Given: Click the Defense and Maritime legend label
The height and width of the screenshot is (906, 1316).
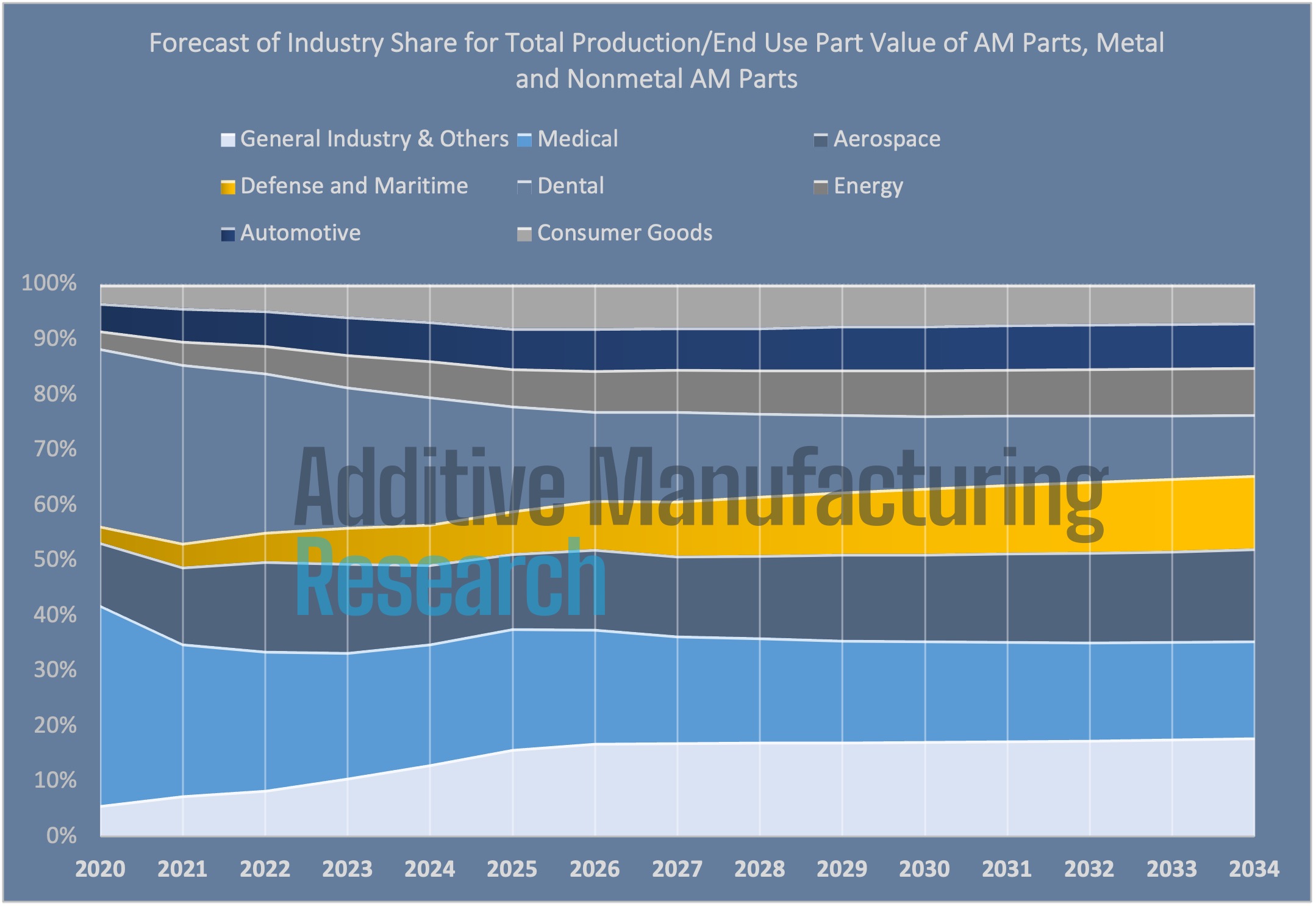Looking at the screenshot, I should [354, 186].
